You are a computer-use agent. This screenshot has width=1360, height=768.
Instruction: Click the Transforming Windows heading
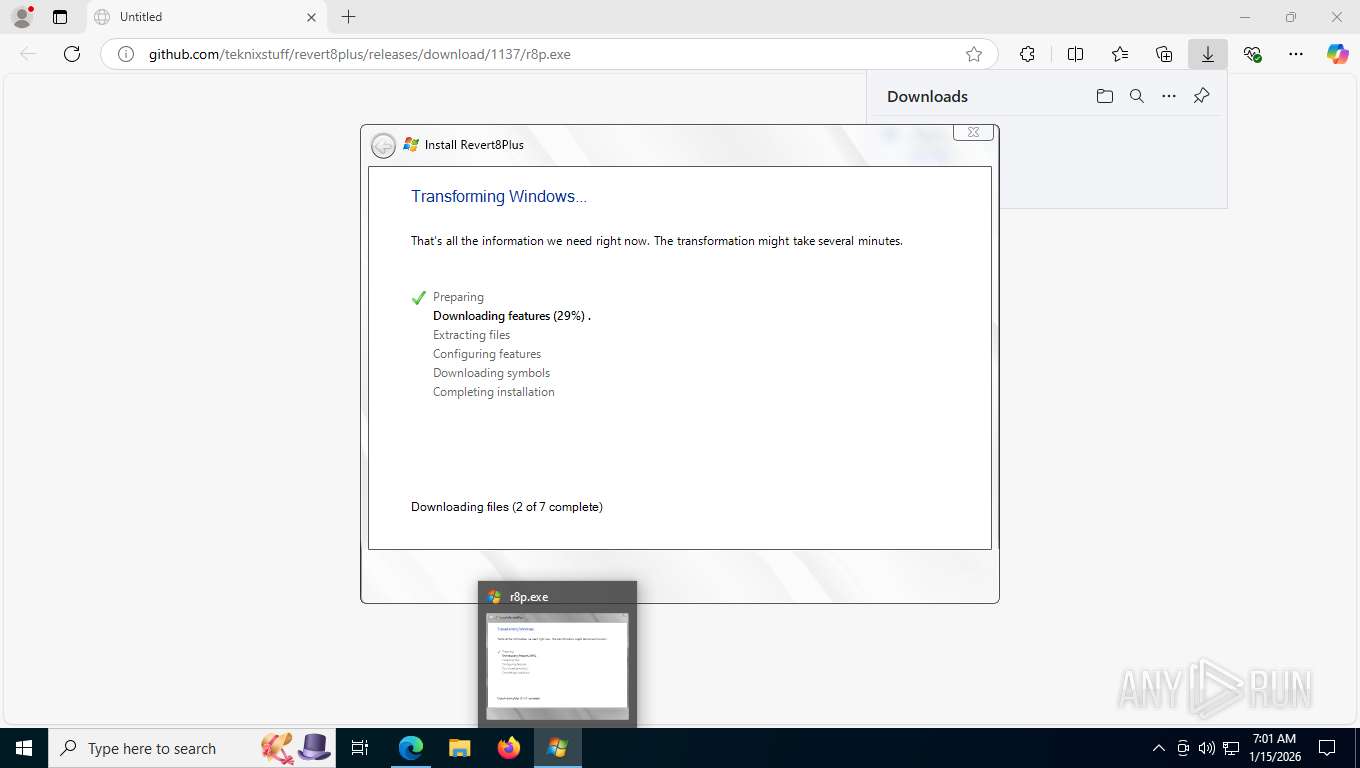coord(499,196)
